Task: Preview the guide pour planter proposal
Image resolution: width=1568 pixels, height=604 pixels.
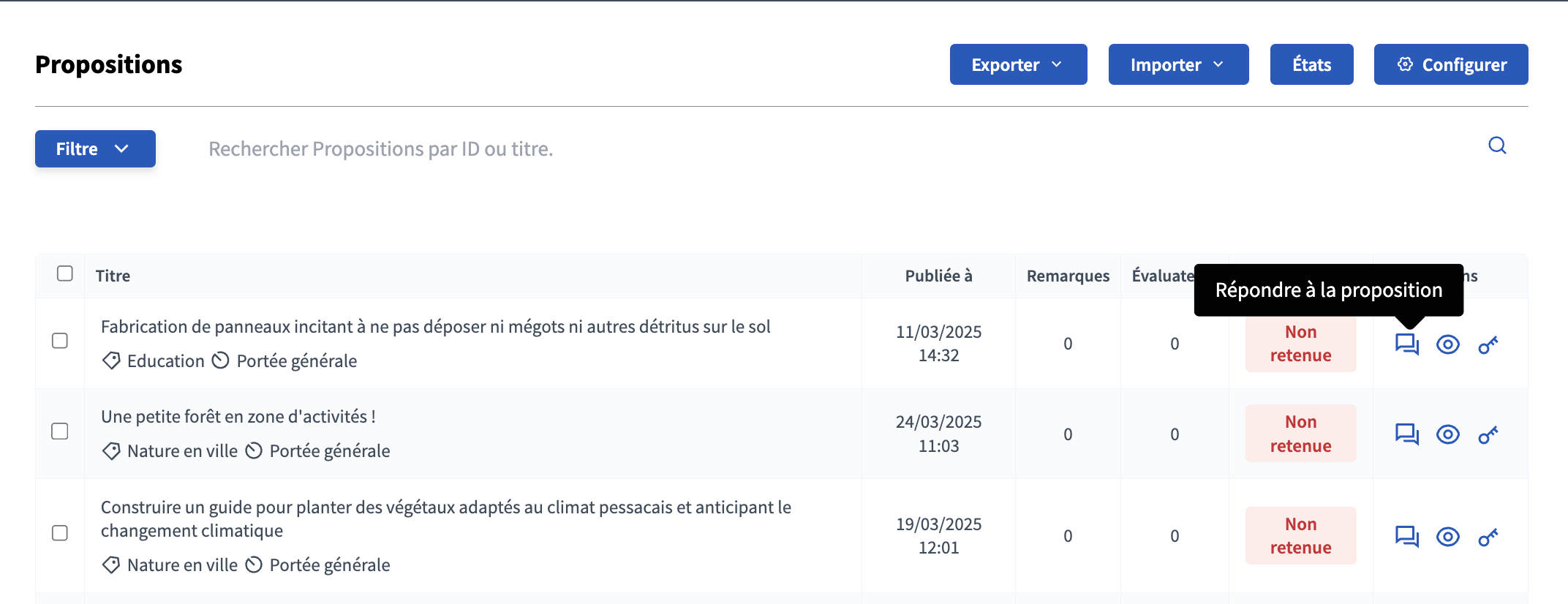Action: point(1447,537)
